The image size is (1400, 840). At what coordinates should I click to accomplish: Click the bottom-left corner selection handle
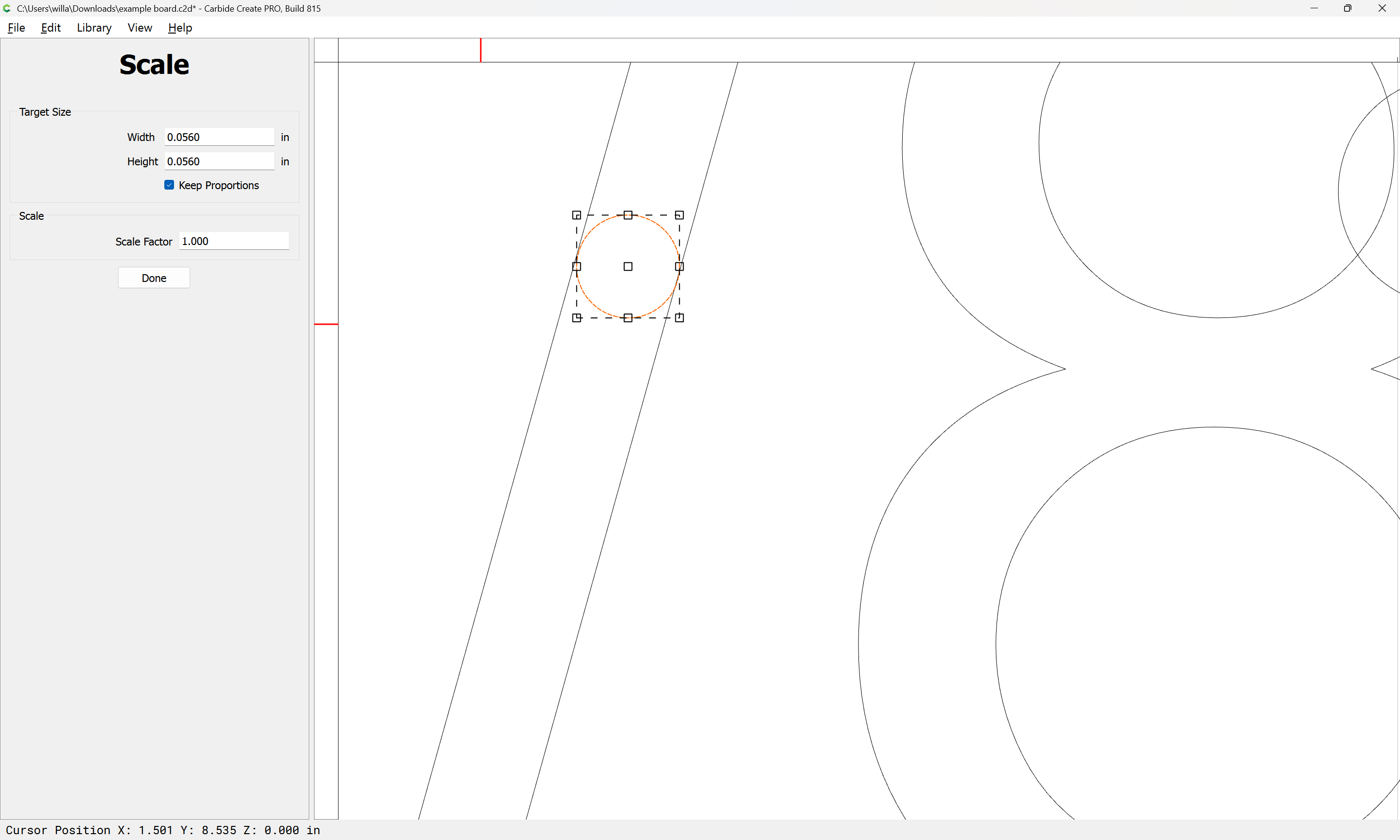coord(577,318)
